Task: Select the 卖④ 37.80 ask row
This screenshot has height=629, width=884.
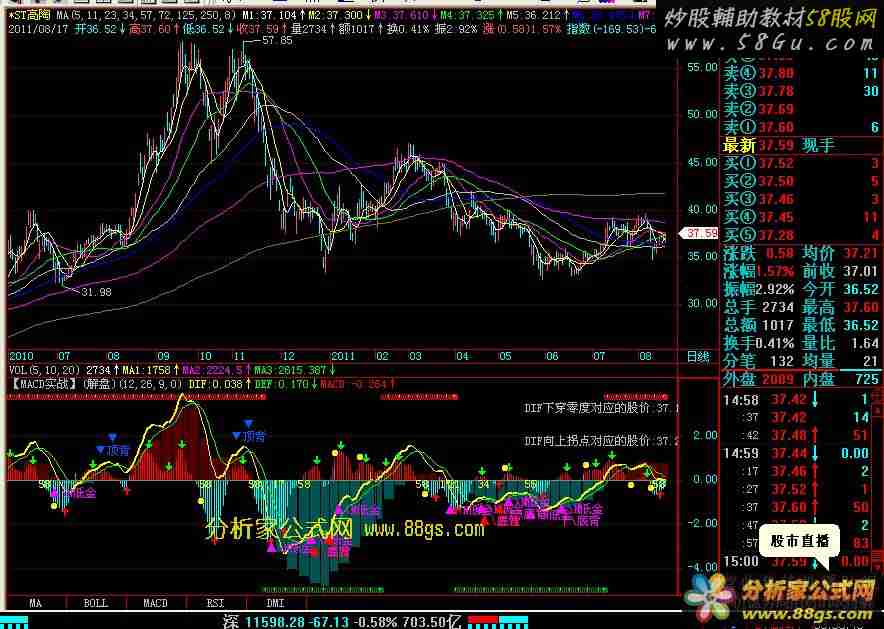Action: (801, 73)
